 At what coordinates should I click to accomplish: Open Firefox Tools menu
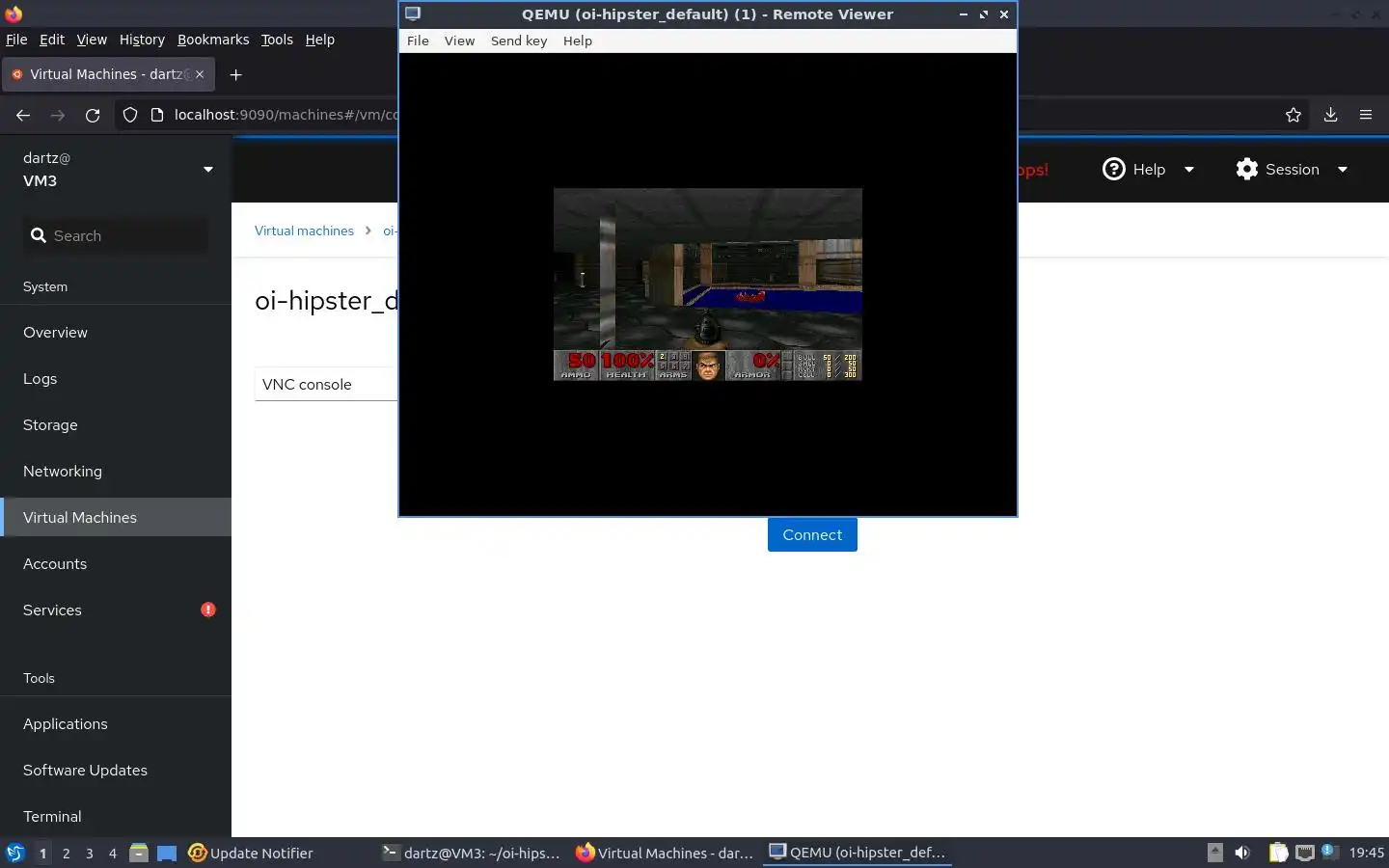tap(277, 40)
